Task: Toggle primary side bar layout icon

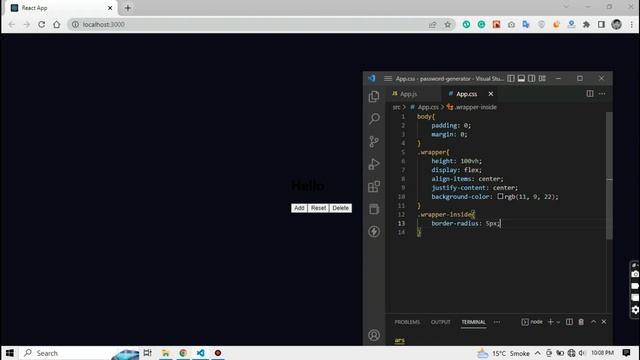Action: (511, 78)
